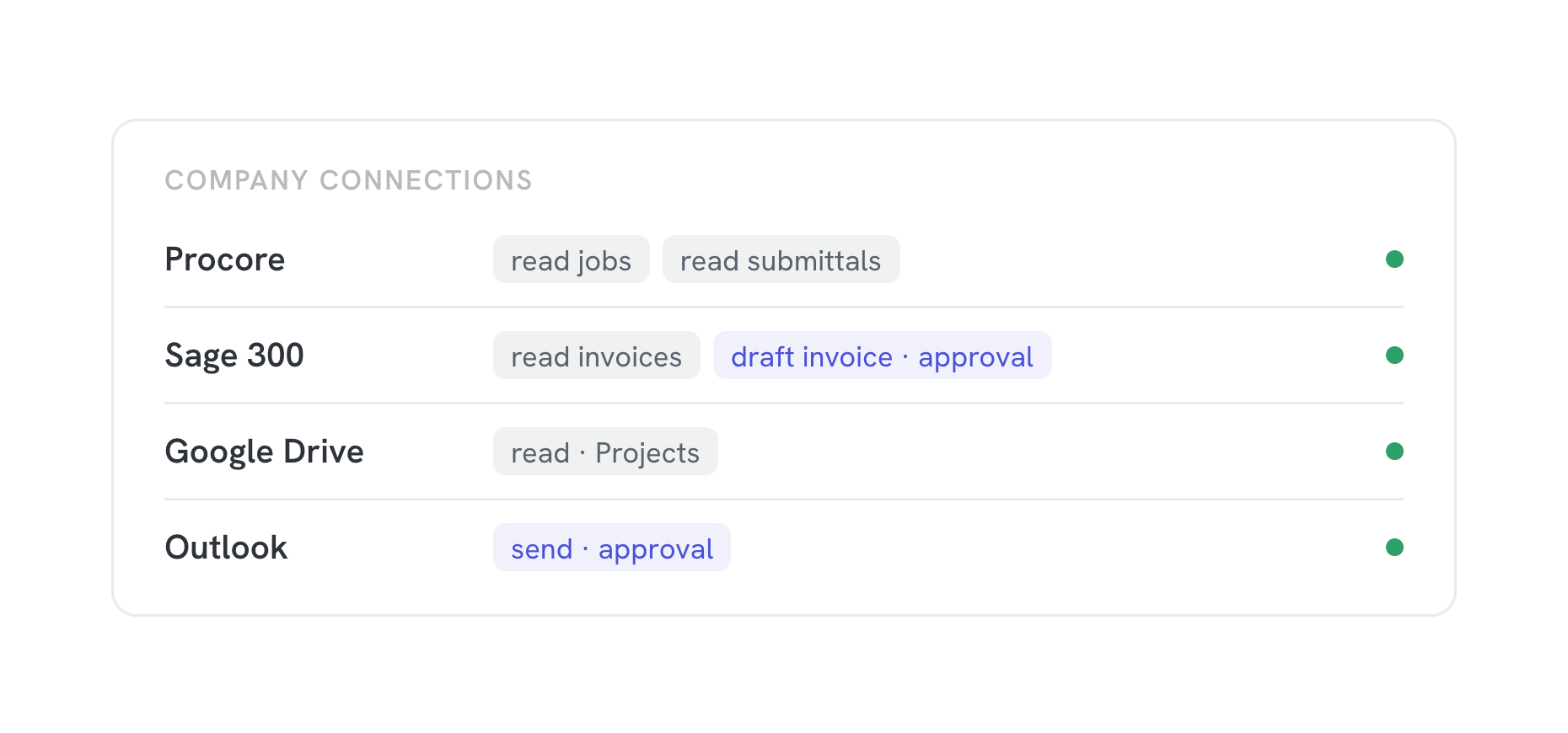Click the word 'approval' in Outlook's tag

coord(656,550)
